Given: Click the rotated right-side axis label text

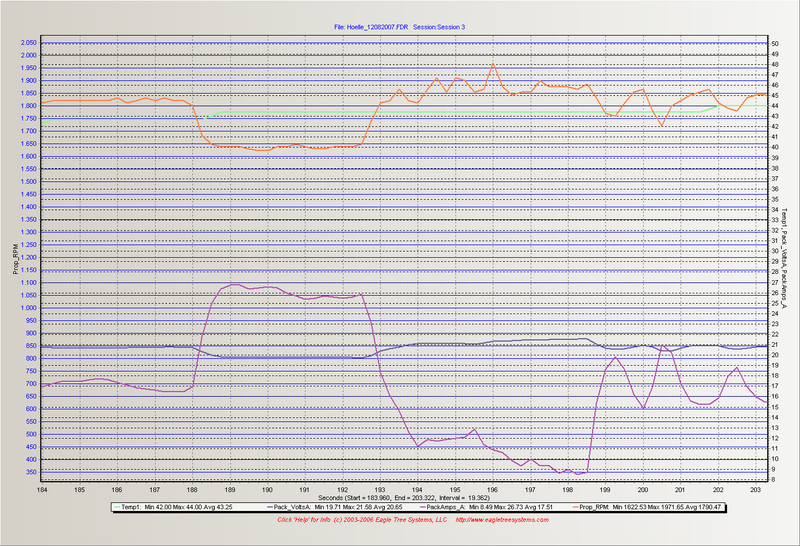Looking at the screenshot, I should click(785, 260).
